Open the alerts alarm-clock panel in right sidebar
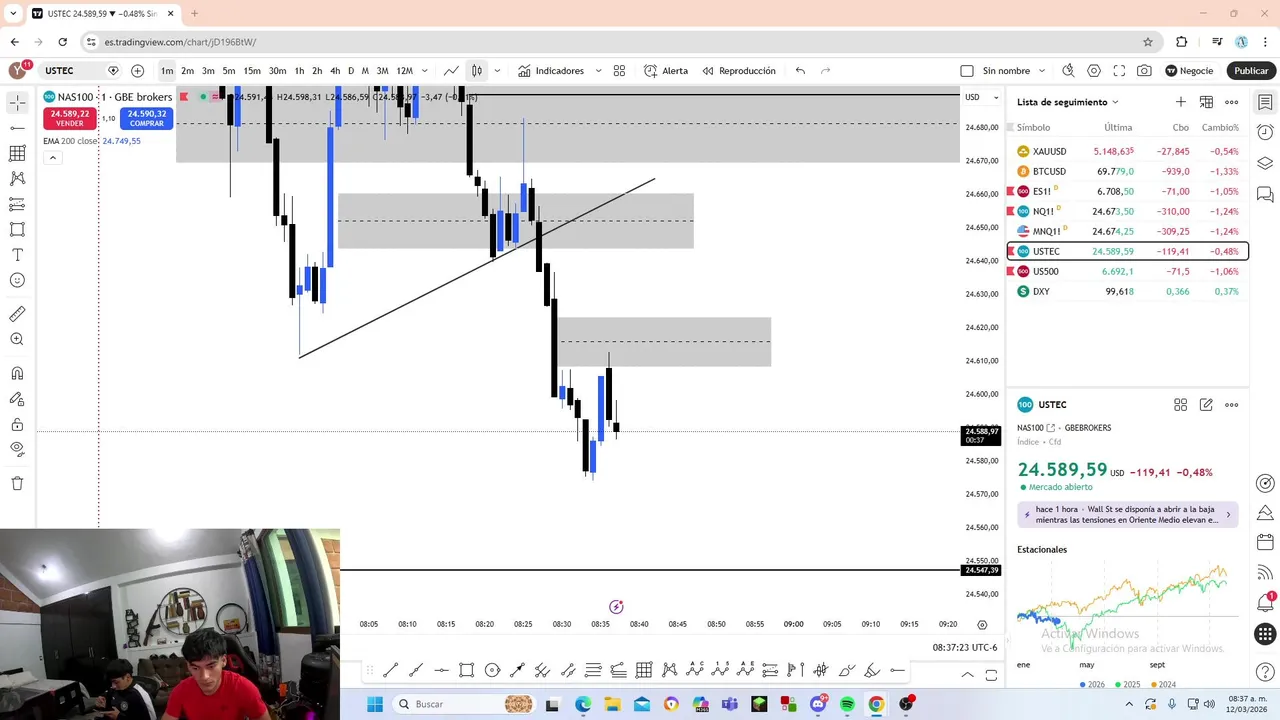Screen dimensions: 1280x720 1265,132
